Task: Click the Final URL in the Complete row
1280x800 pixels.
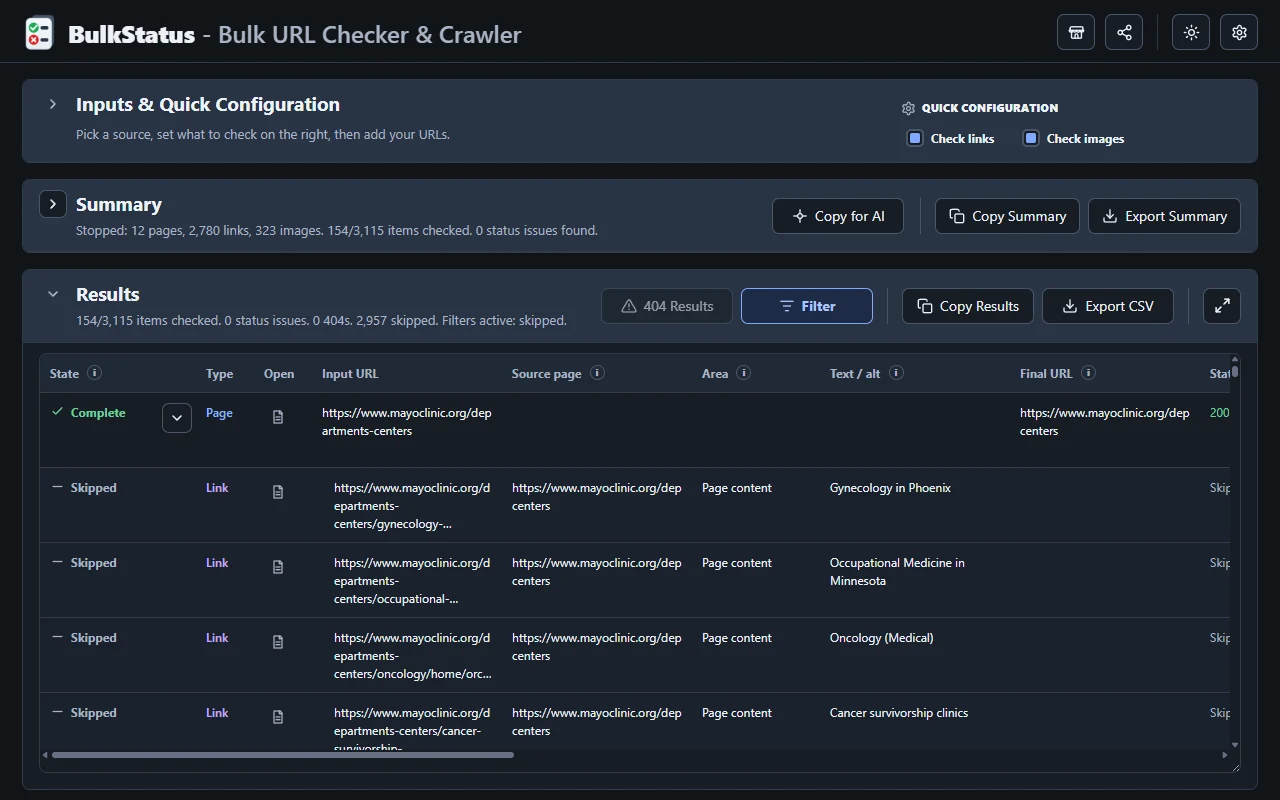Action: tap(1105, 422)
